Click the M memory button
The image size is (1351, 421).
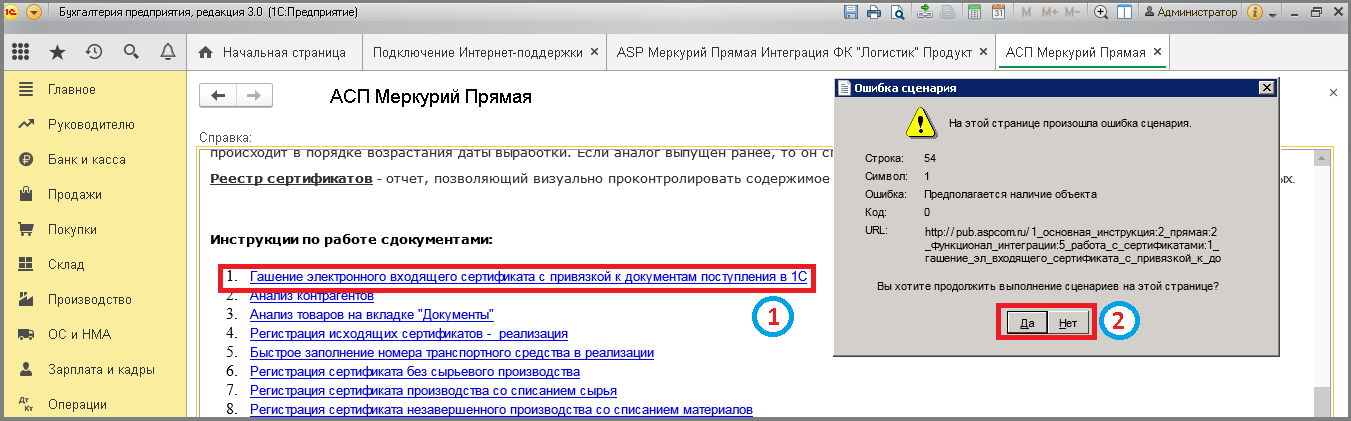pos(1026,13)
